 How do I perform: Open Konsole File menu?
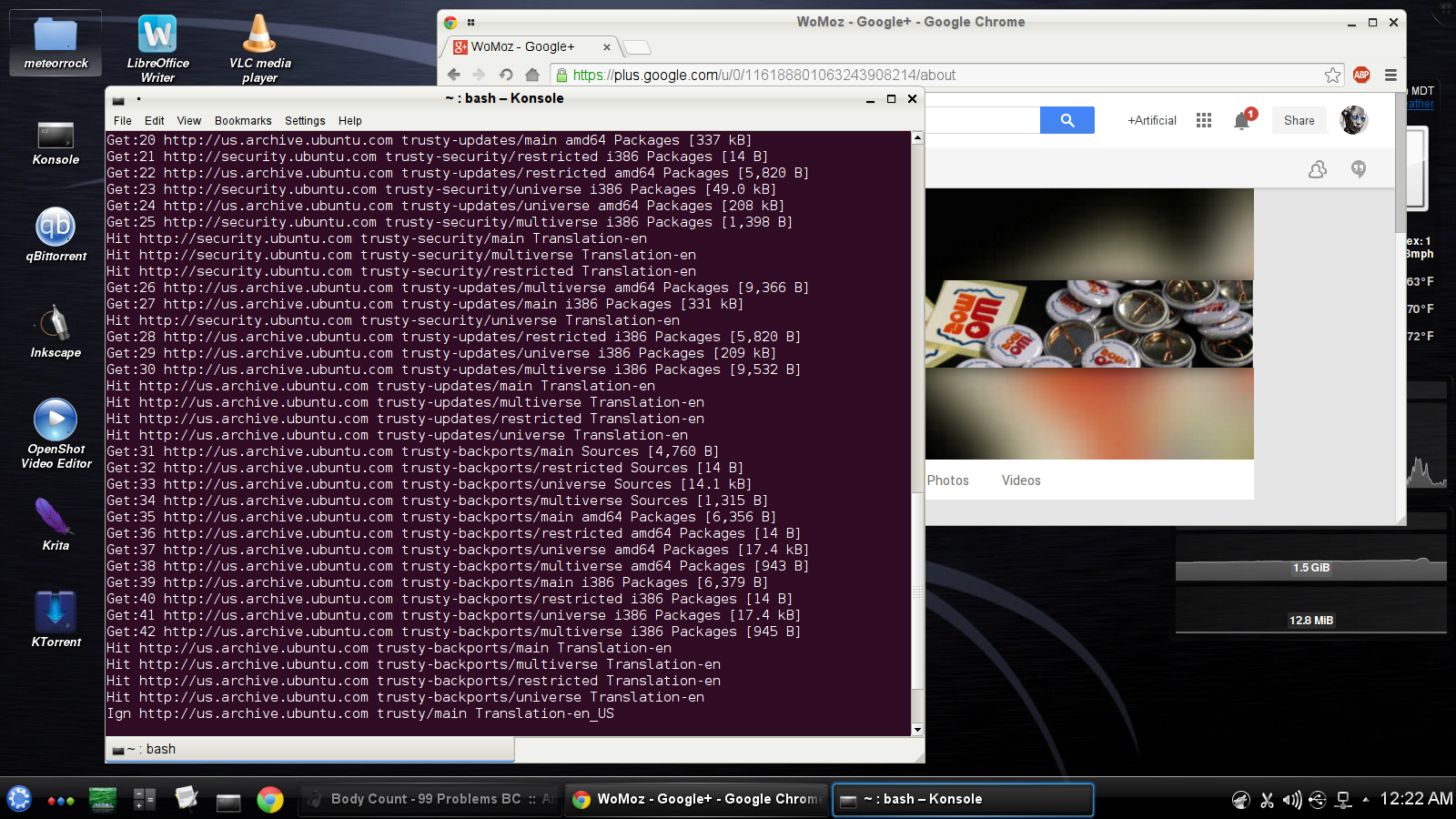click(x=123, y=120)
